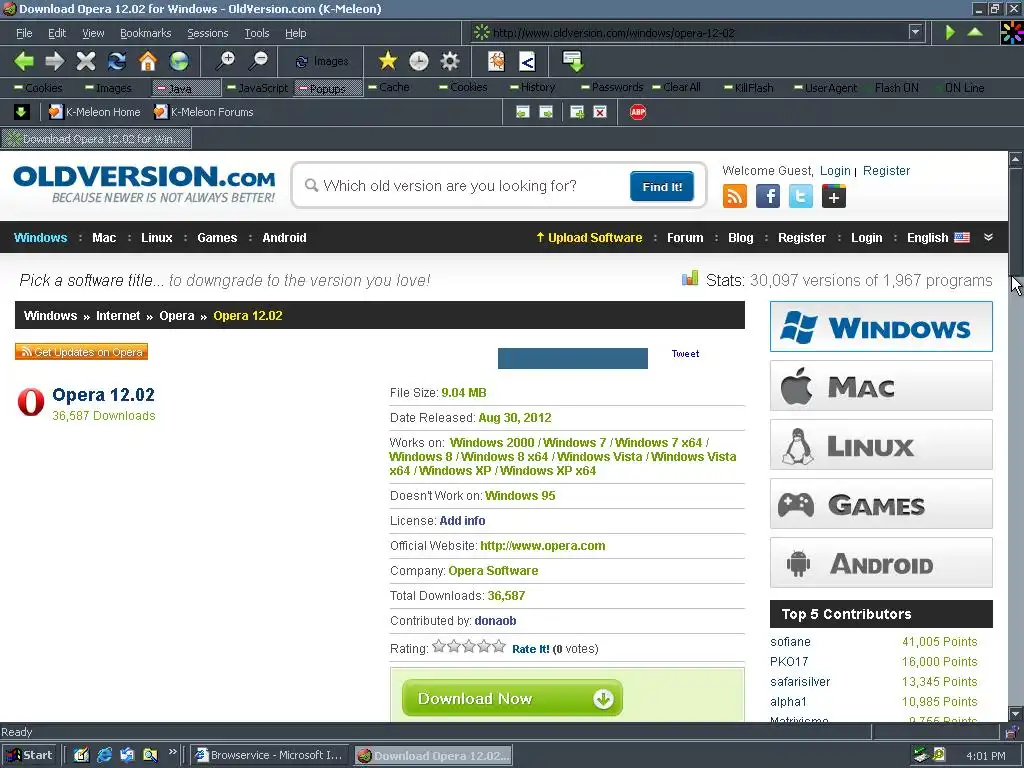Open a new tab with the plus-window icon
This screenshot has height=768, width=1024.
click(577, 112)
